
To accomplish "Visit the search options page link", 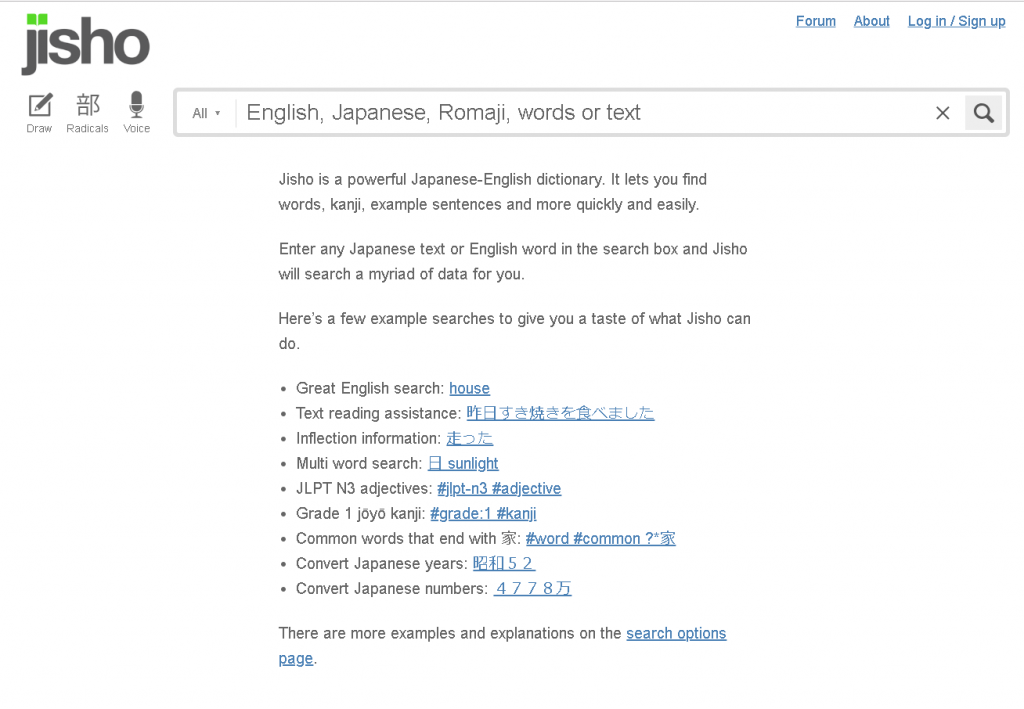I will [x=676, y=633].
